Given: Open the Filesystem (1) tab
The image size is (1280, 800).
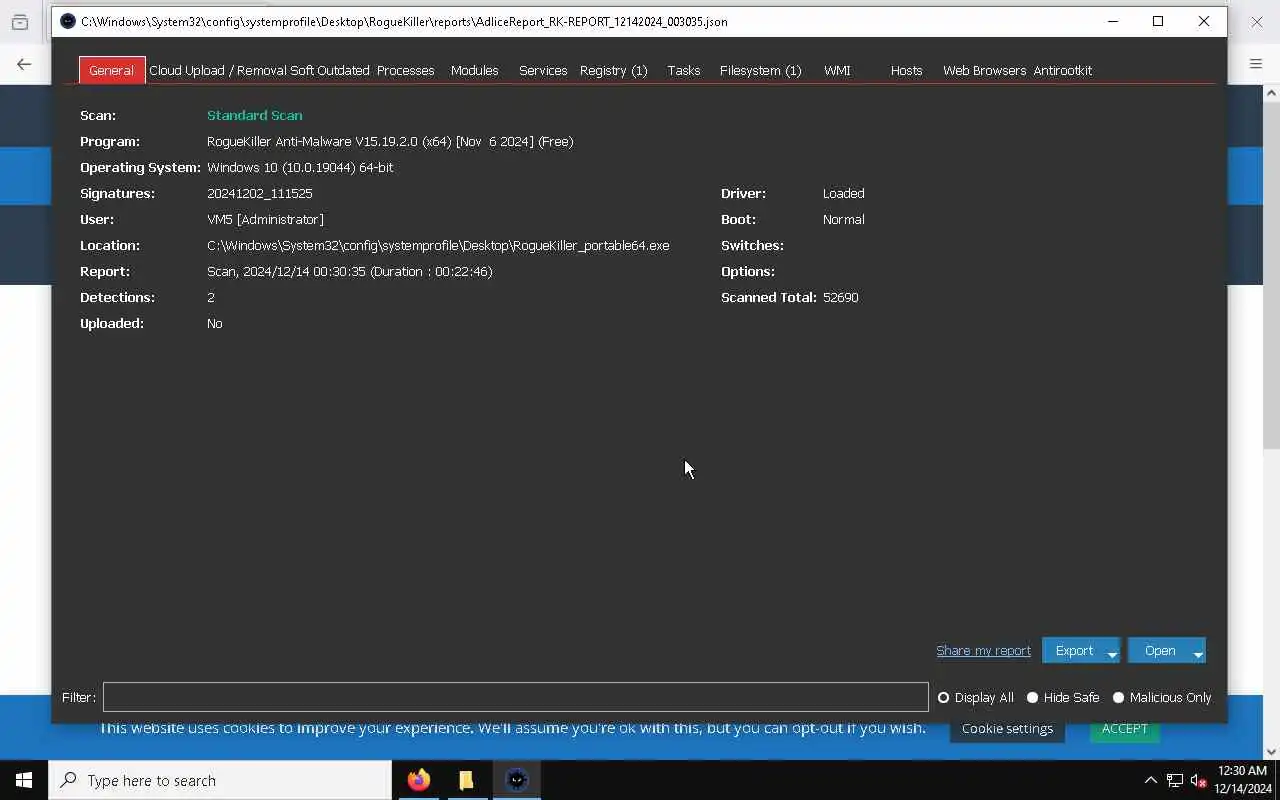Looking at the screenshot, I should [761, 70].
